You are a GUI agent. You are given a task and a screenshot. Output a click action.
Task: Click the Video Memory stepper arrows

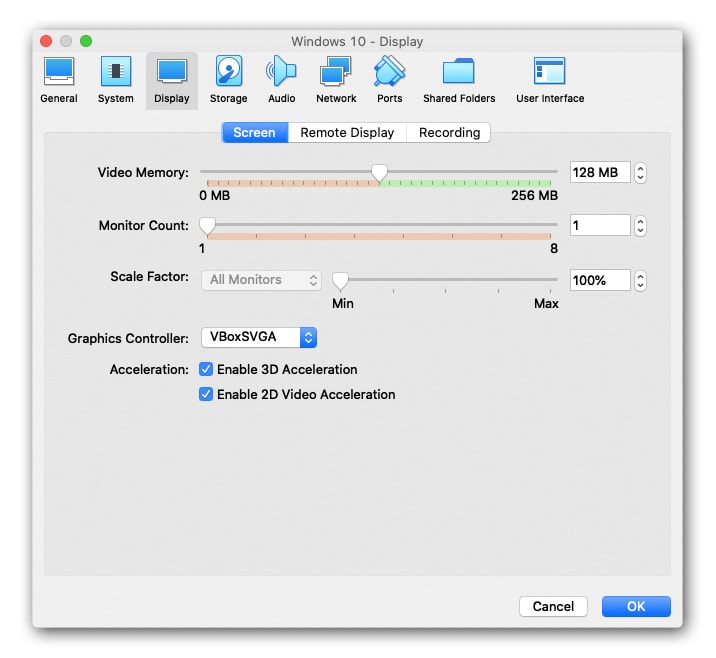640,173
